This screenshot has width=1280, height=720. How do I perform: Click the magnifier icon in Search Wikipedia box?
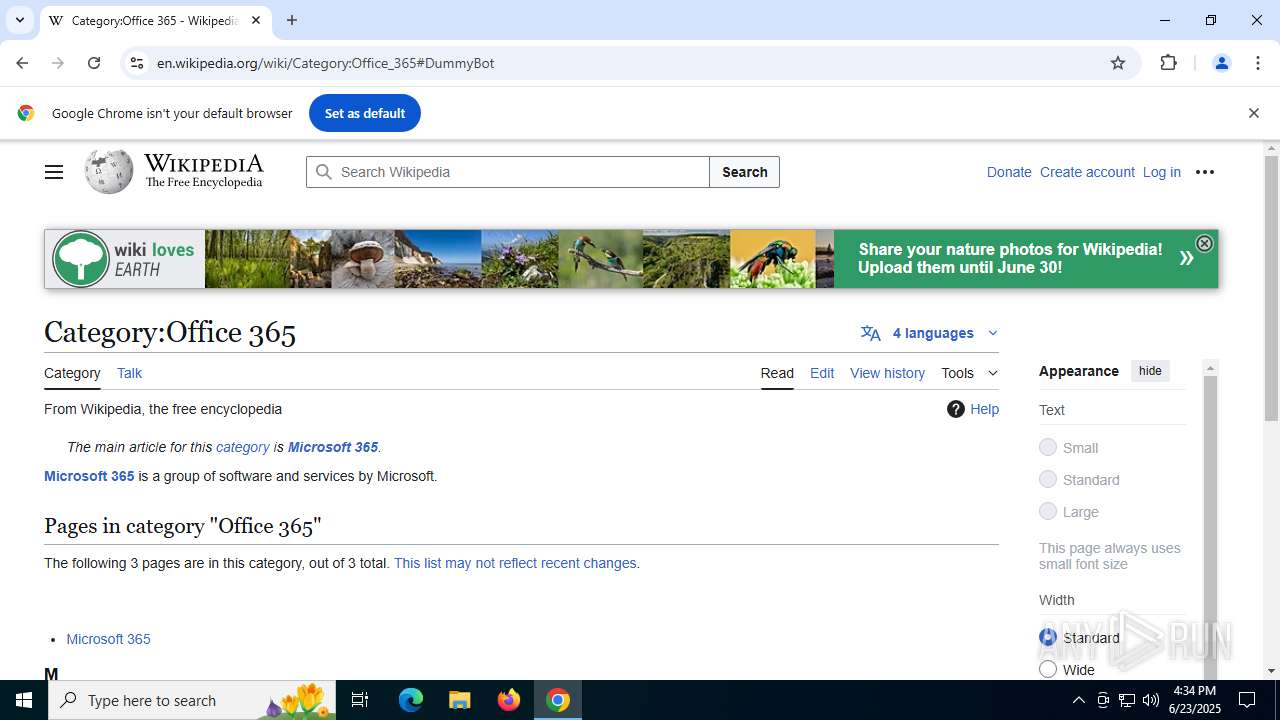click(x=323, y=172)
